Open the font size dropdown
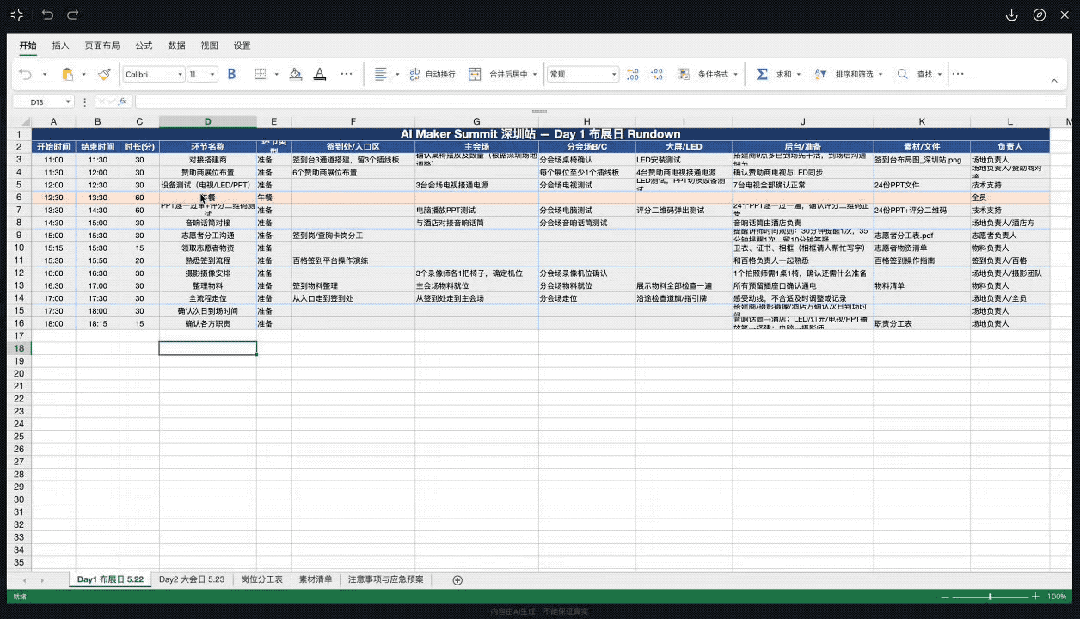 coord(212,74)
